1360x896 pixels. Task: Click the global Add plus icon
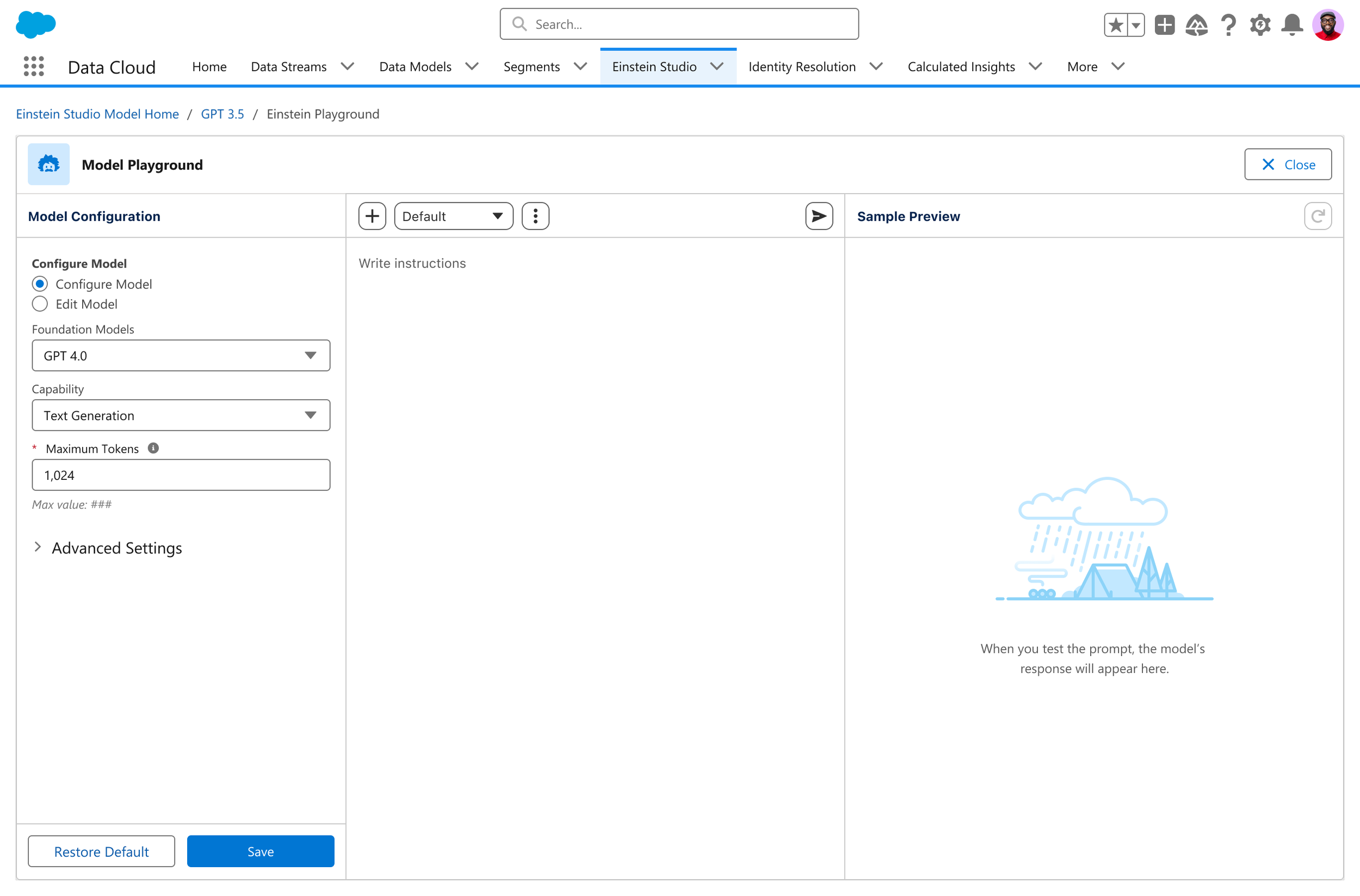[x=1165, y=24]
